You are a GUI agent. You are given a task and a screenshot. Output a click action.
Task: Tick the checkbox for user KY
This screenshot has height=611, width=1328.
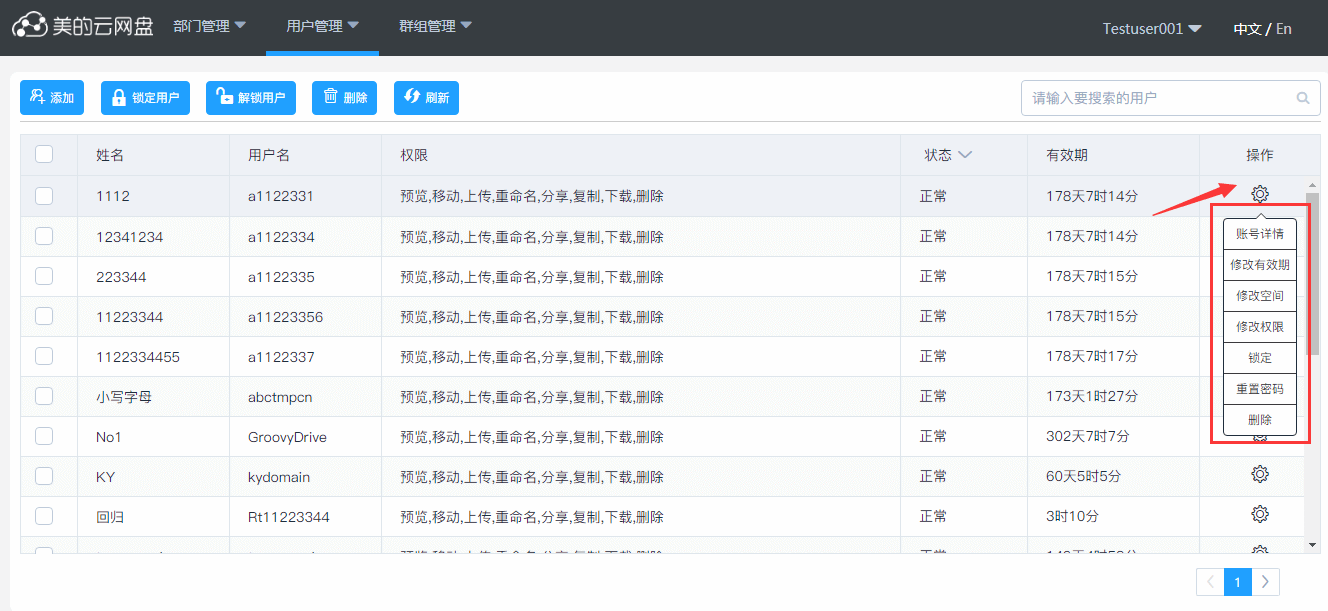point(44,476)
